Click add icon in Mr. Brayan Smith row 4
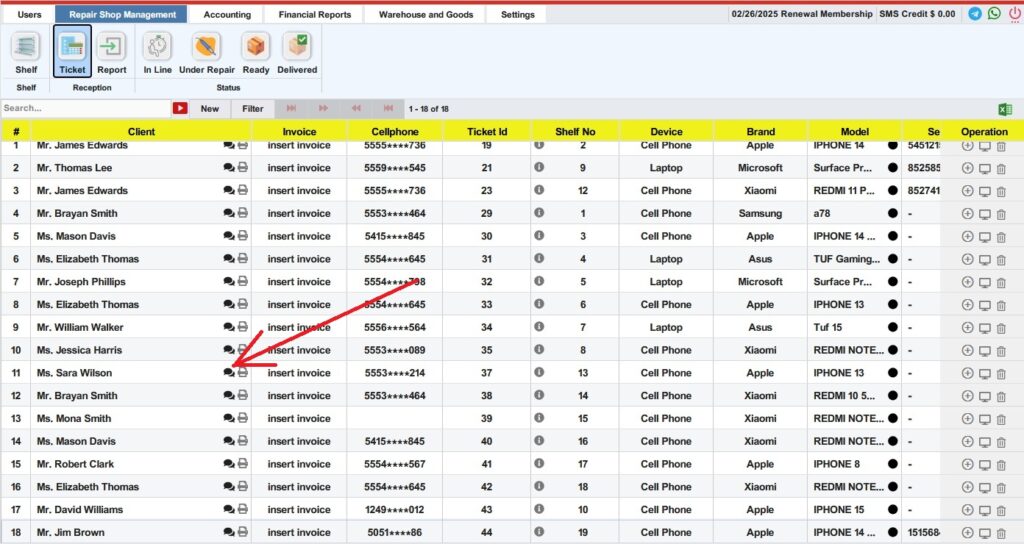The width and height of the screenshot is (1024, 544). coord(968,214)
